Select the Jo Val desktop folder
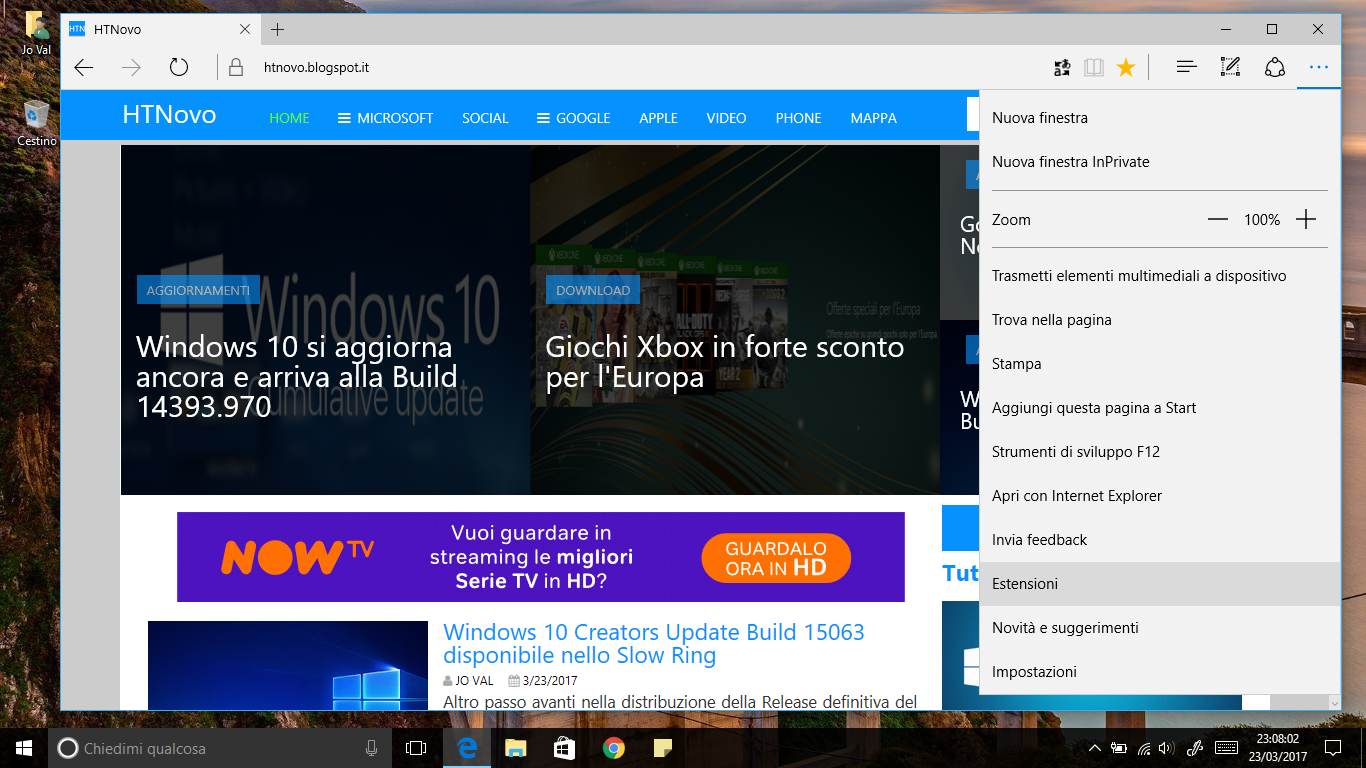 click(x=36, y=32)
